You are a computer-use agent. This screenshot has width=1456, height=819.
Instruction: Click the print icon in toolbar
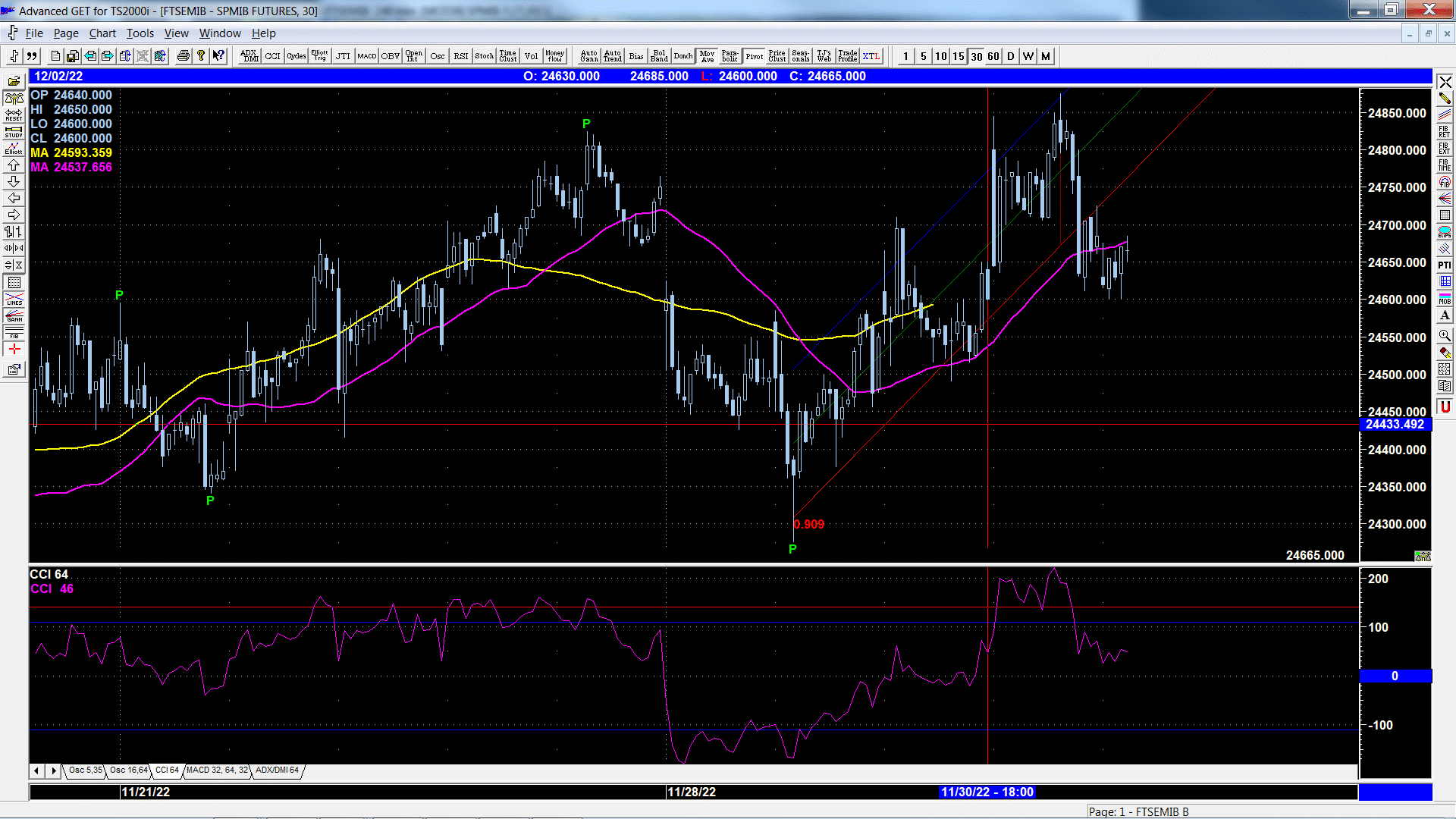tap(183, 56)
